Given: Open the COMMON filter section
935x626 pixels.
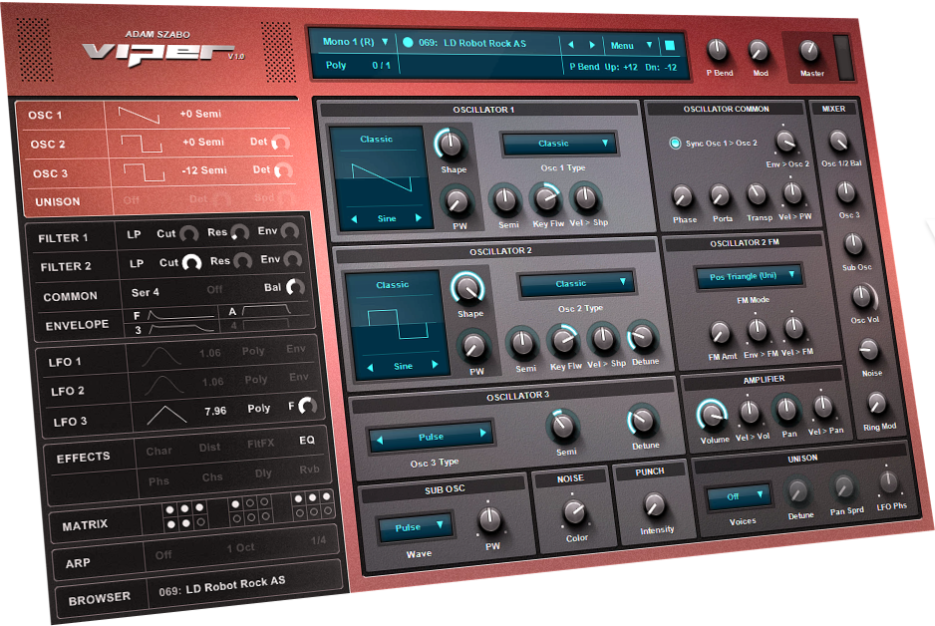Looking at the screenshot, I should click(70, 296).
